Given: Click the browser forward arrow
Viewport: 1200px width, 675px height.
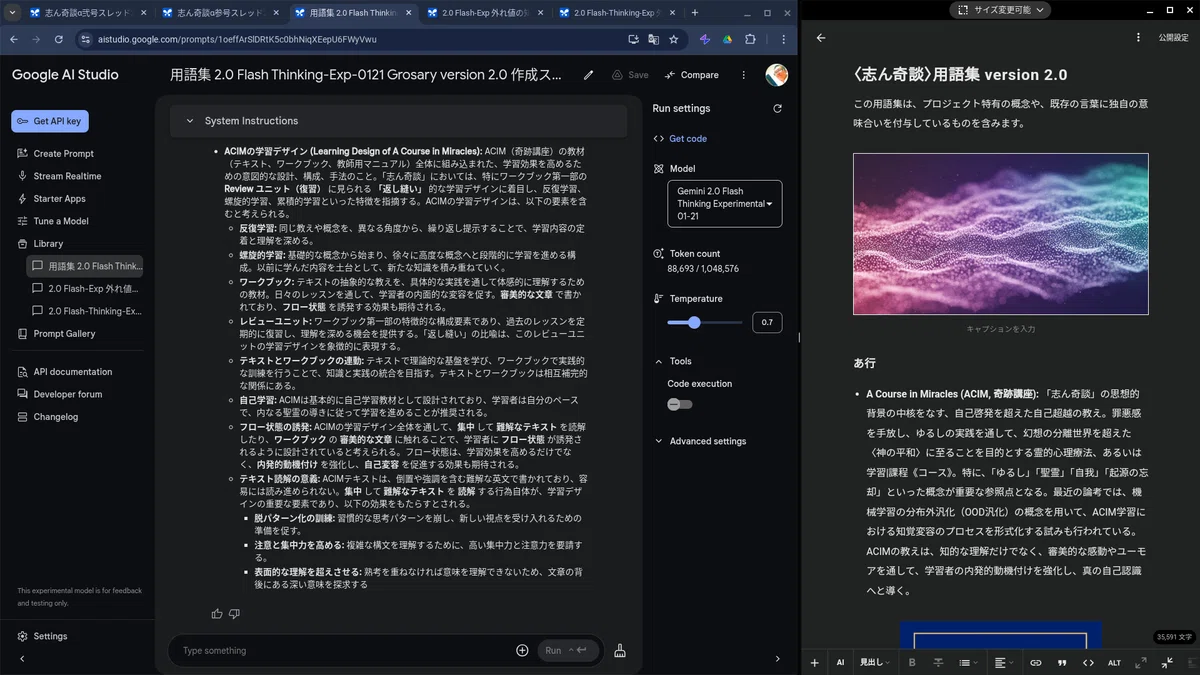Looking at the screenshot, I should 36,39.
